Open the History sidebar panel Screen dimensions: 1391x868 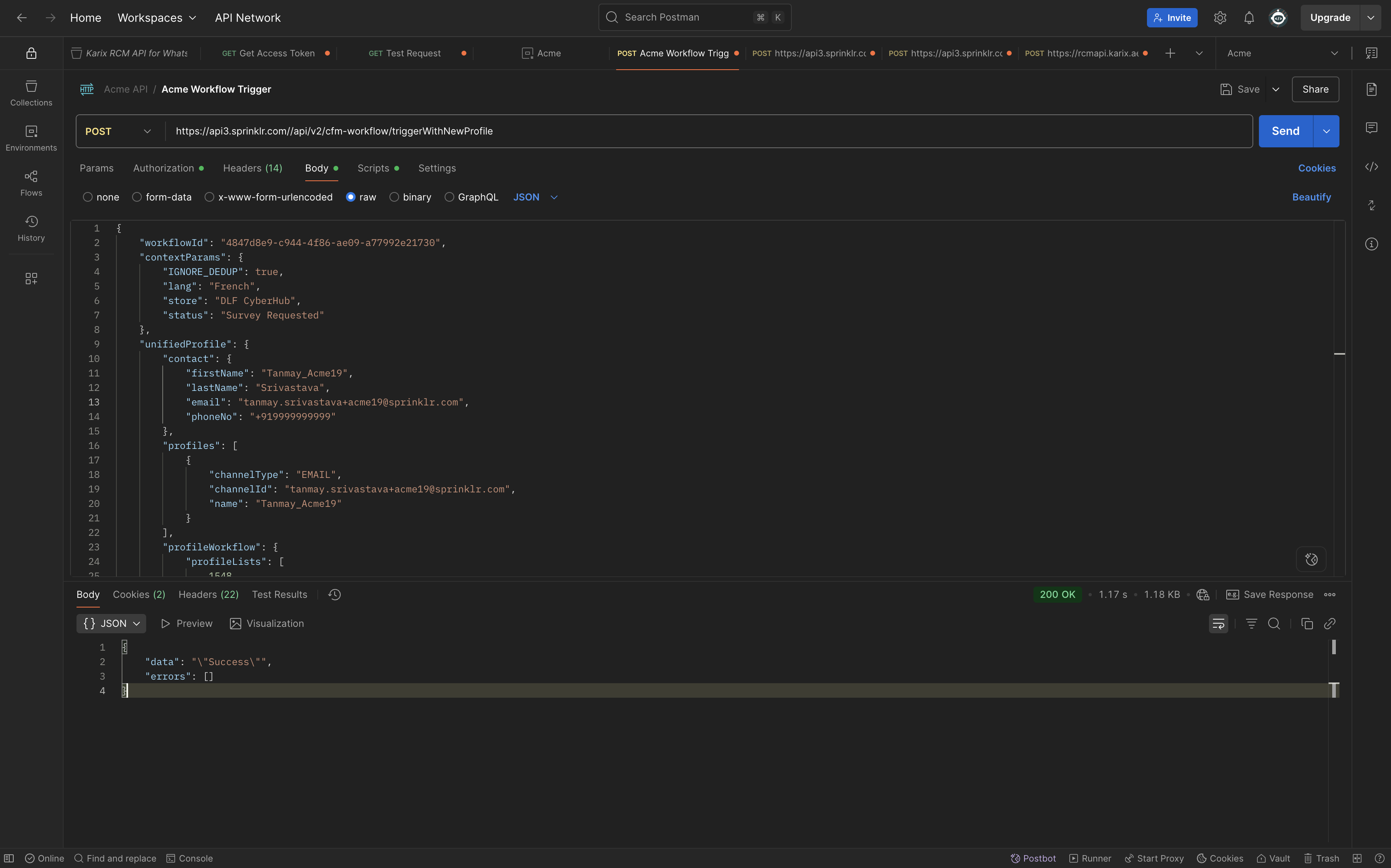click(31, 229)
